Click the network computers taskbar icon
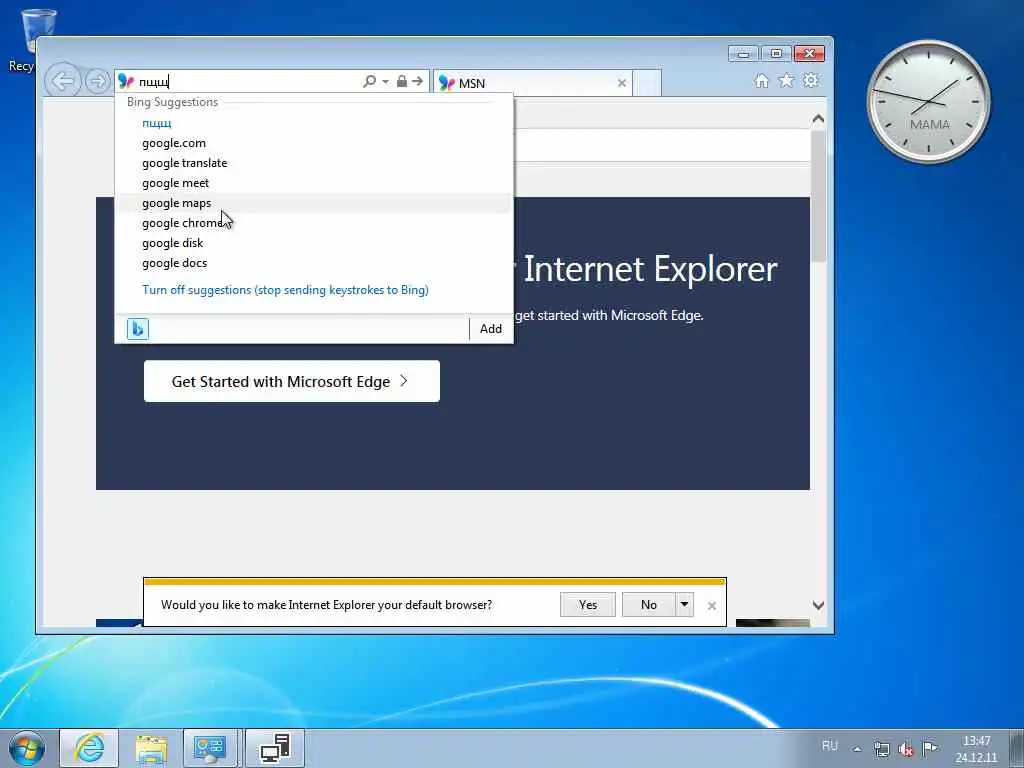 pyautogui.click(x=275, y=748)
